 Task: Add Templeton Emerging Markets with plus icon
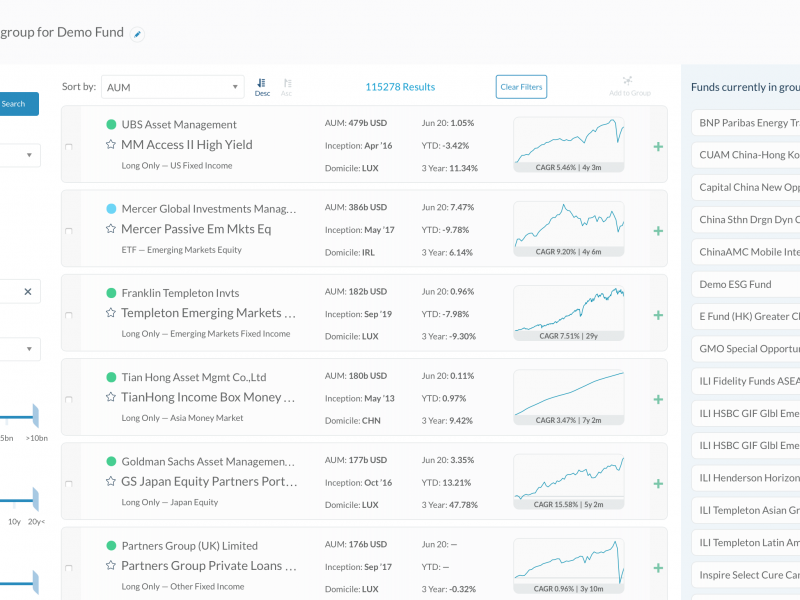(x=658, y=315)
